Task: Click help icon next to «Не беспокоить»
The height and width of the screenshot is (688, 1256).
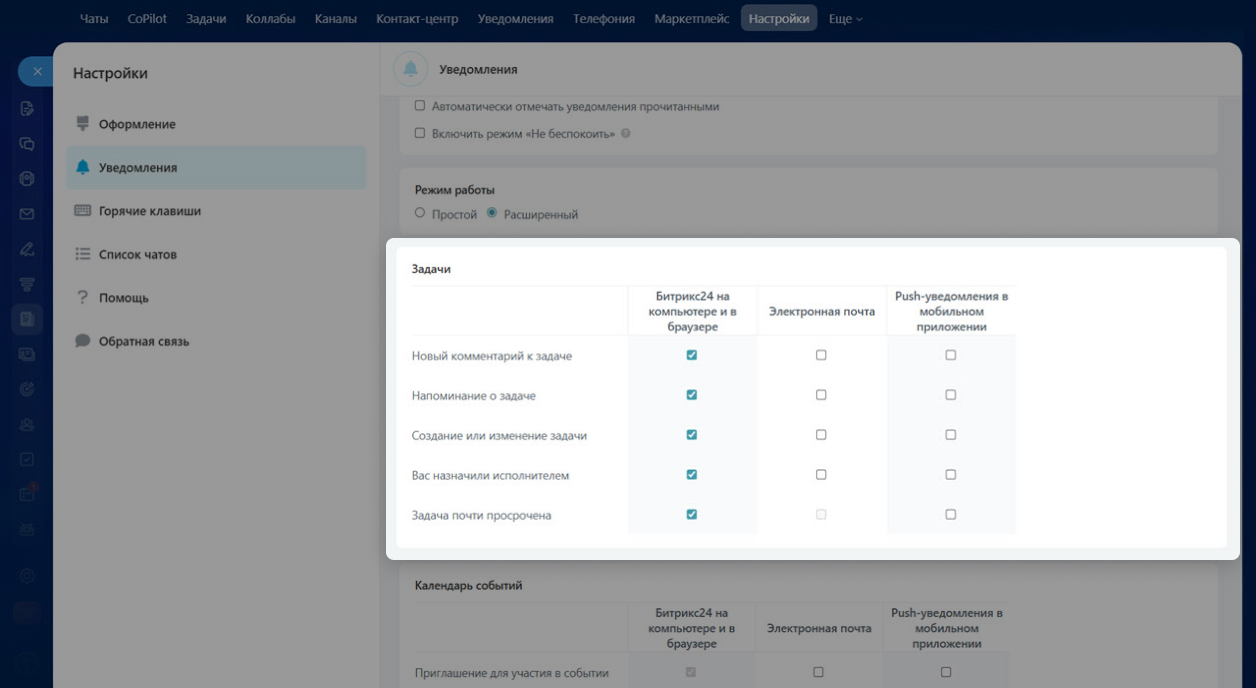Action: point(626,133)
